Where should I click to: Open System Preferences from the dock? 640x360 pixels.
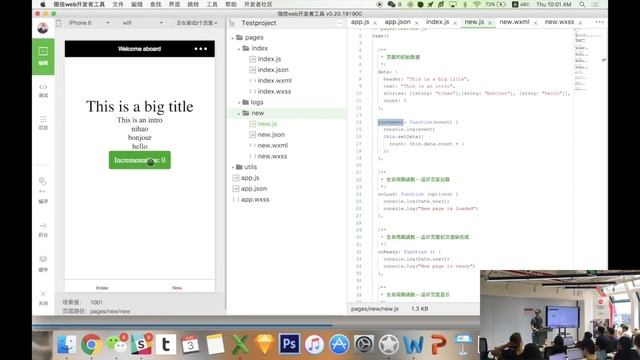click(364, 344)
